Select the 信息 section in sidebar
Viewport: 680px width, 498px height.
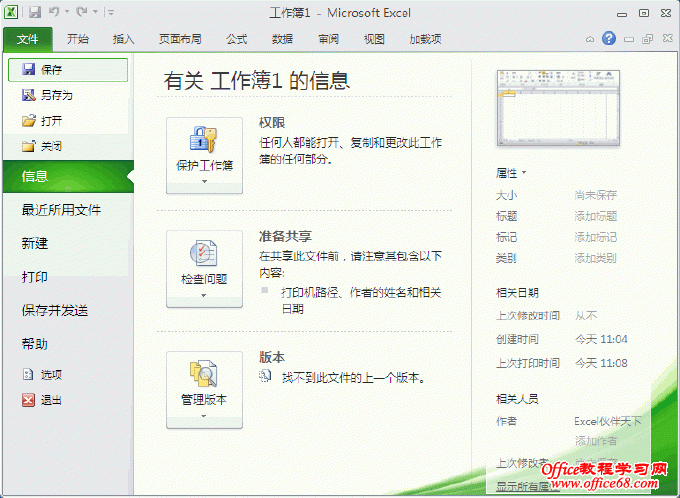tap(68, 177)
